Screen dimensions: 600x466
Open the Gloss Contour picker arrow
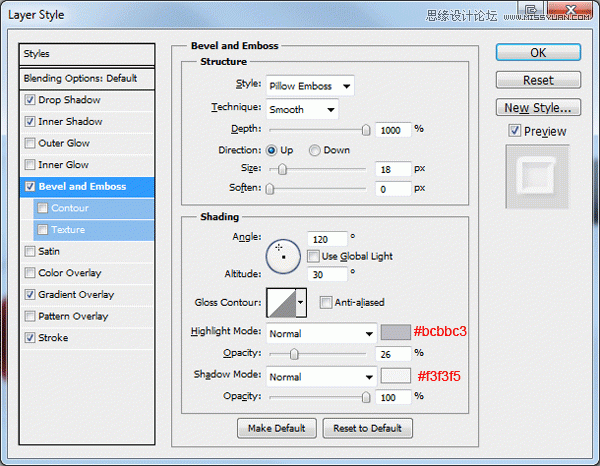(x=301, y=303)
